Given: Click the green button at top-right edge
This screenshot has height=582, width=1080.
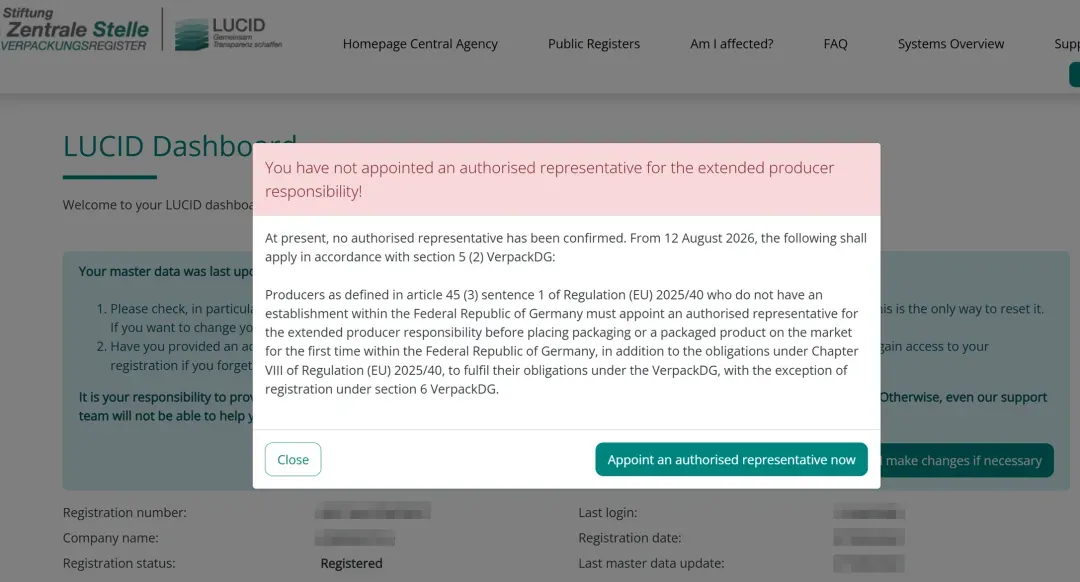Looking at the screenshot, I should click(1074, 74).
